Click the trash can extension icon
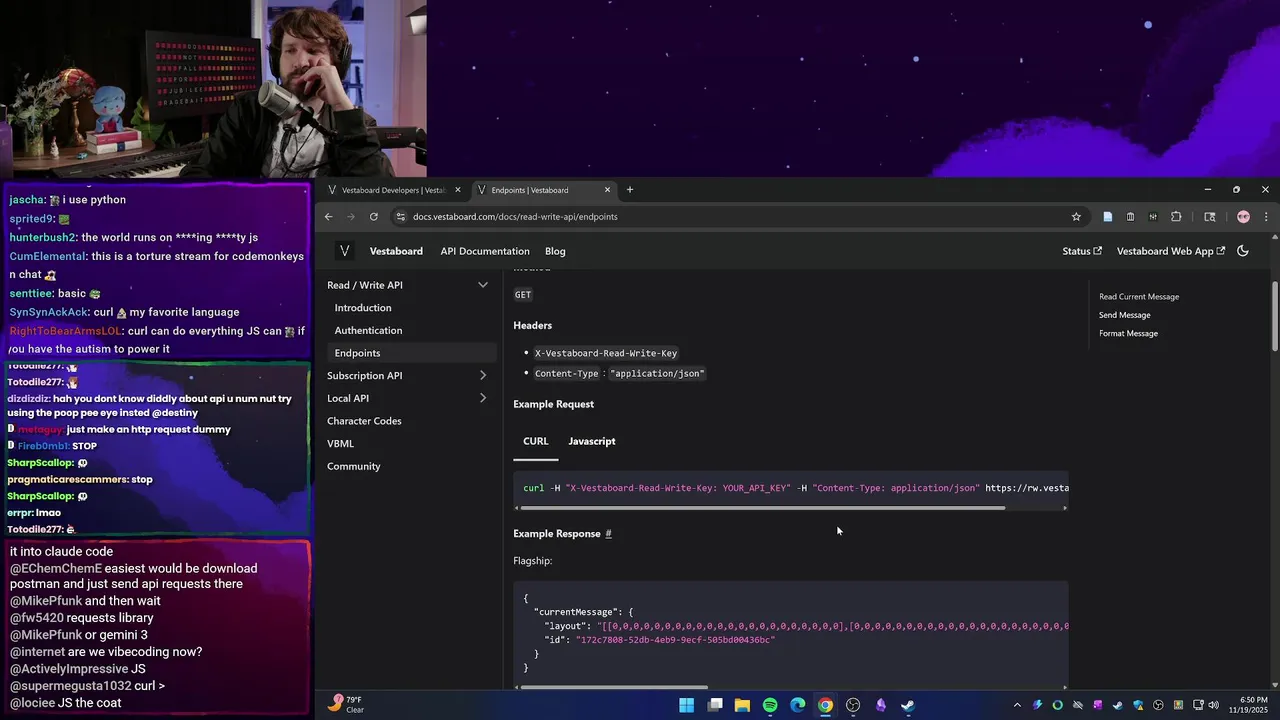The image size is (1280, 720). 1130,217
